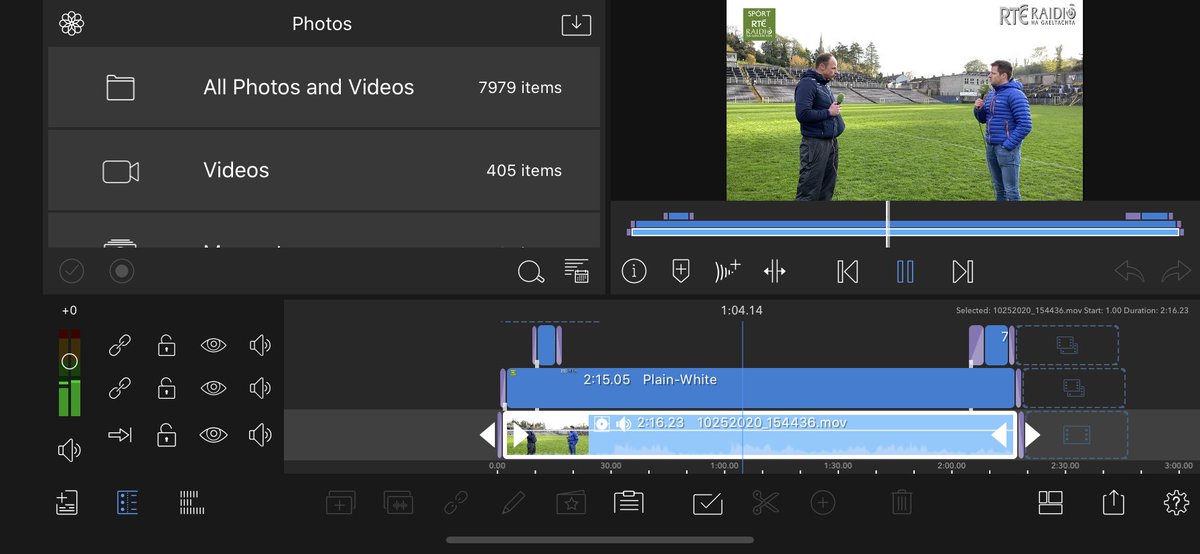1200x554 pixels.
Task: Mute the main video track
Action: point(260,435)
